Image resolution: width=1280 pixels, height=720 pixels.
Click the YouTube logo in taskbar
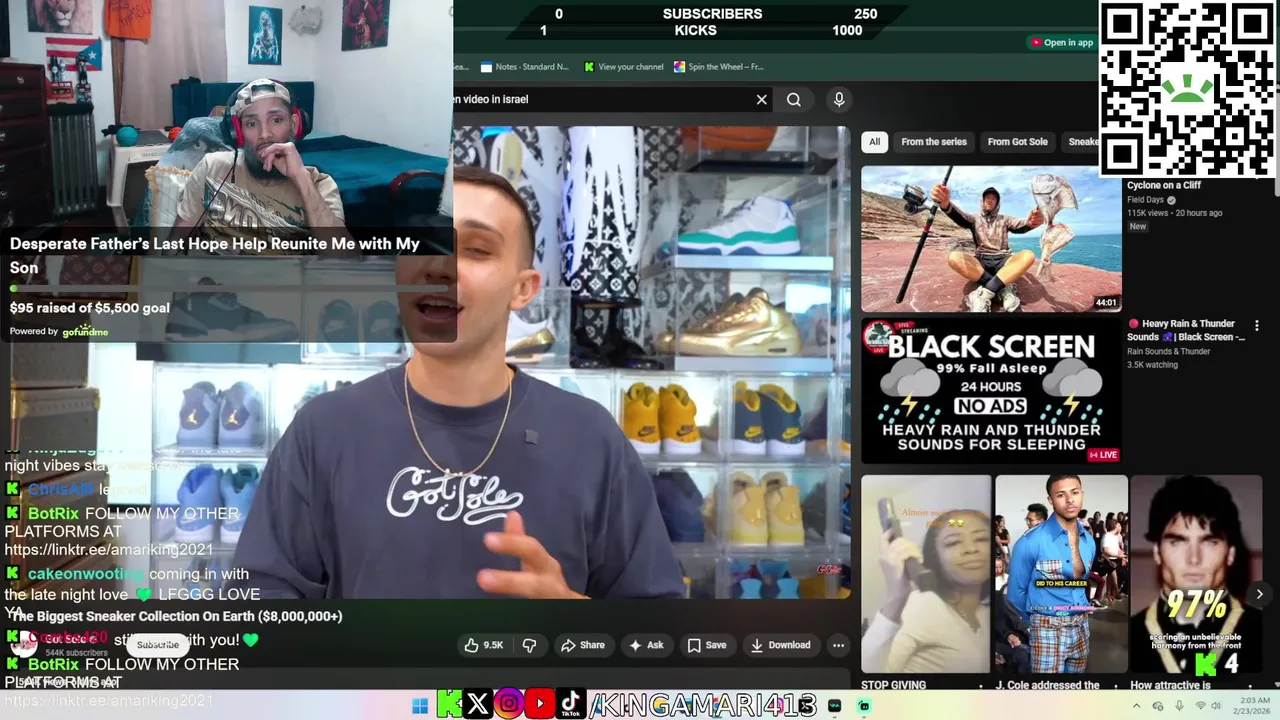click(x=540, y=705)
